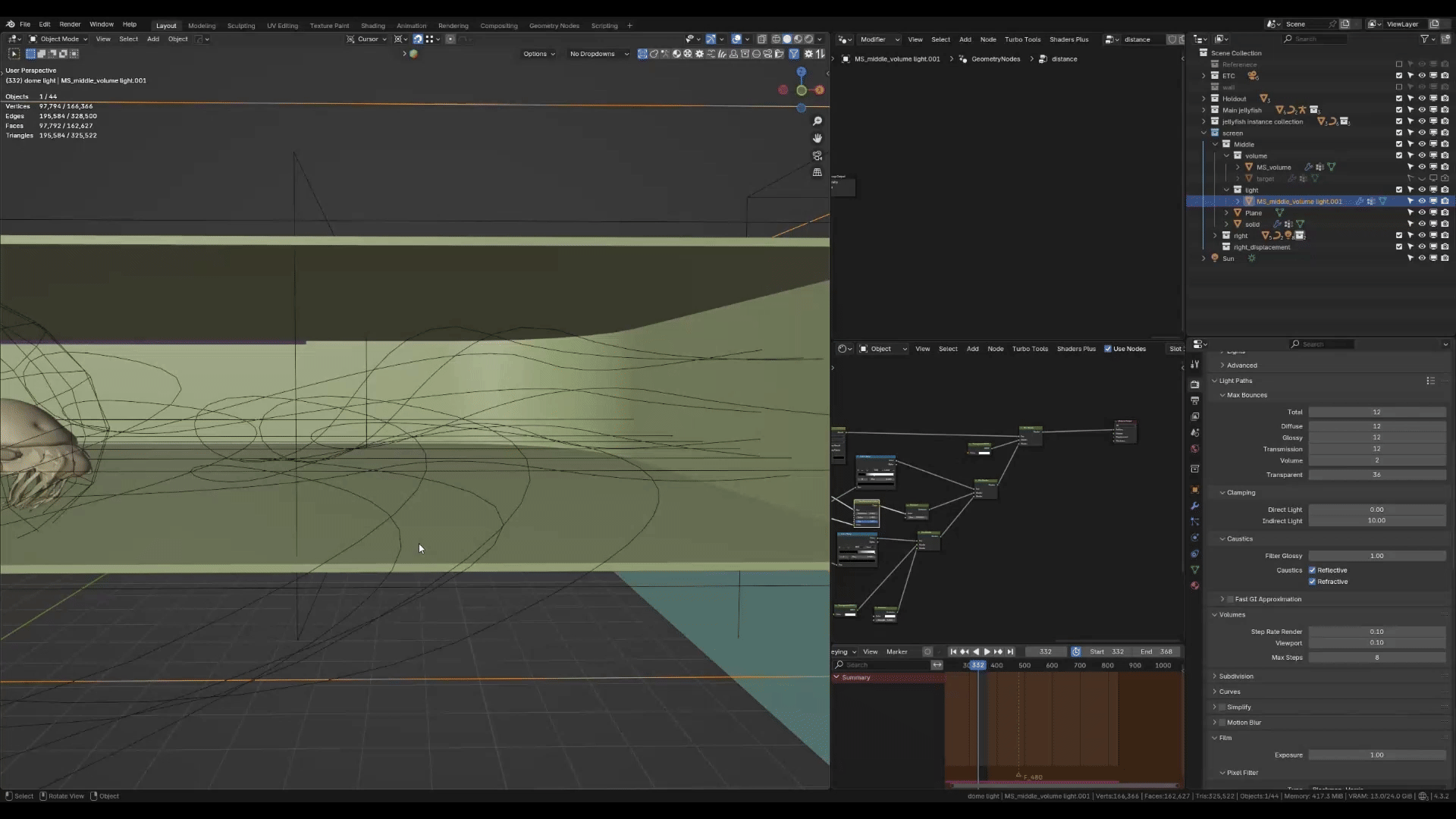Switch to Animation workspace tab
1456x819 pixels.
tap(411, 26)
